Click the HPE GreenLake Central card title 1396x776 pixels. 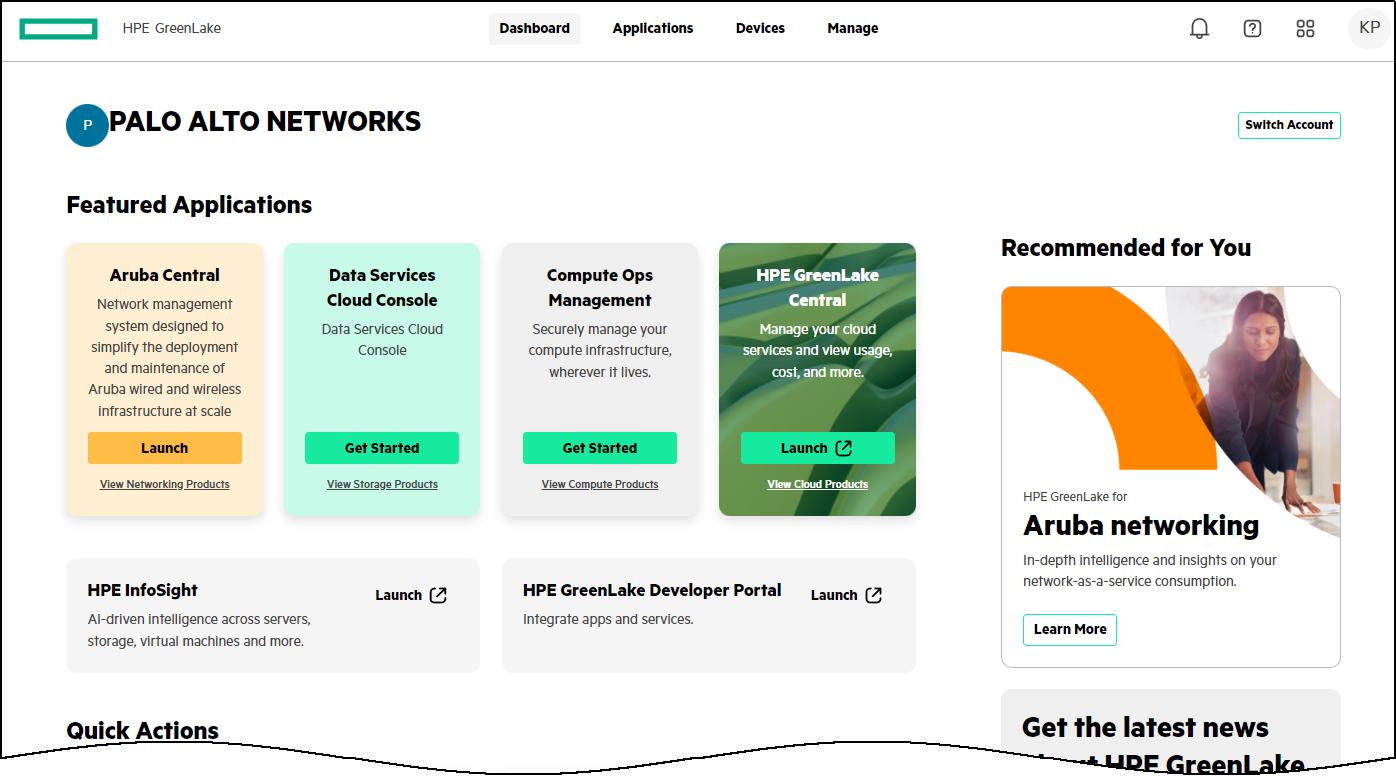click(x=818, y=287)
